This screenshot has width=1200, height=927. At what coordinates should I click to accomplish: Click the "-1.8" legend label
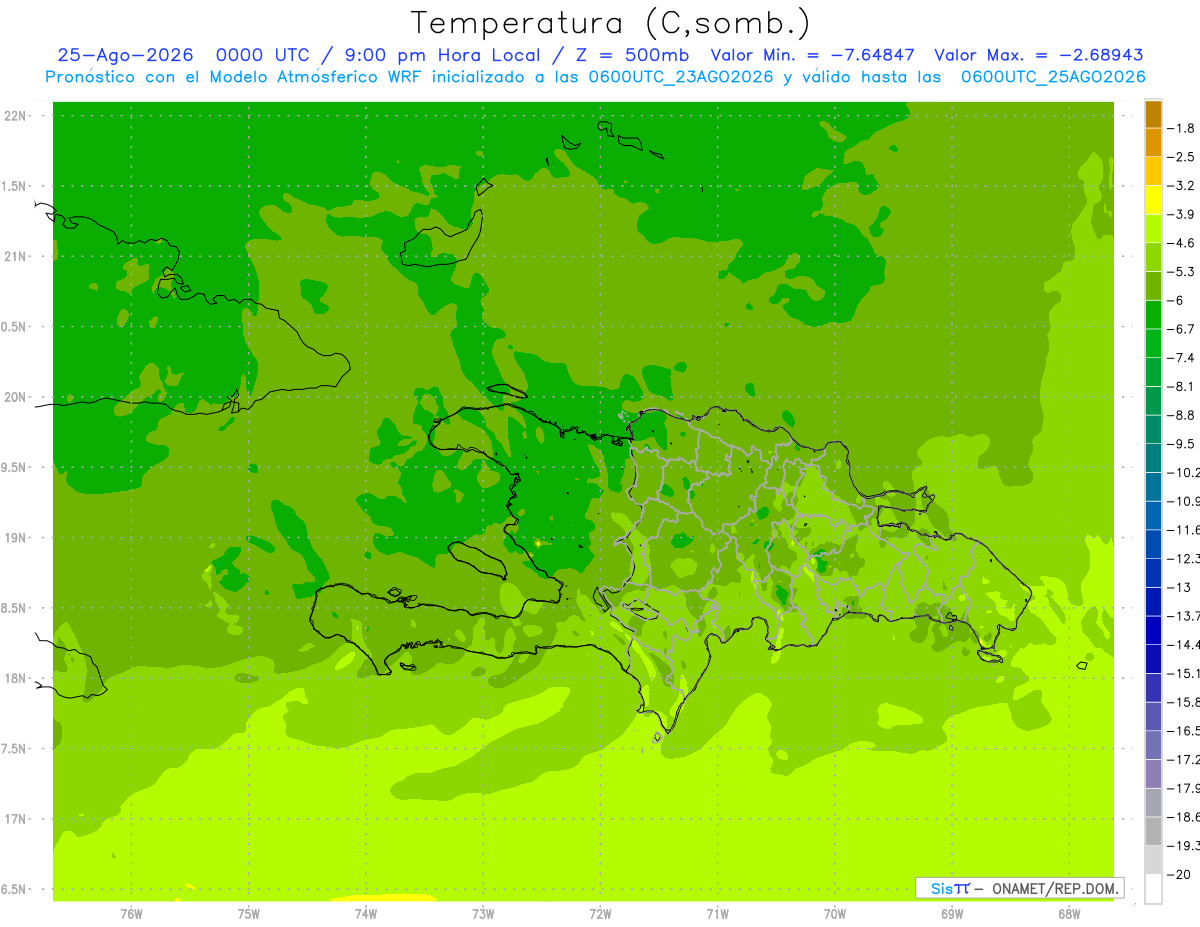coord(1183,128)
